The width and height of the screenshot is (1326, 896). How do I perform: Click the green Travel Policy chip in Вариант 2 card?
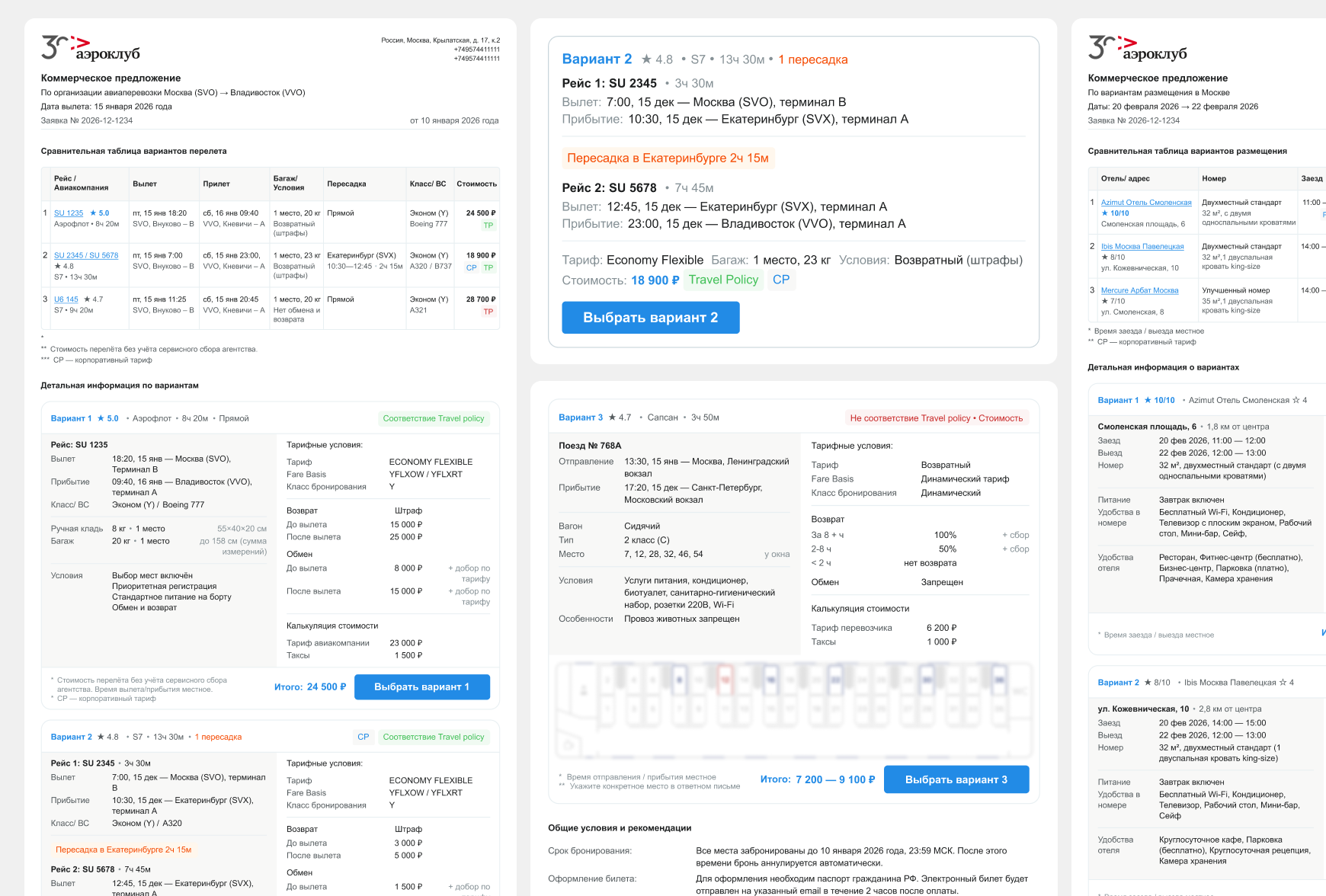pyautogui.click(x=722, y=280)
